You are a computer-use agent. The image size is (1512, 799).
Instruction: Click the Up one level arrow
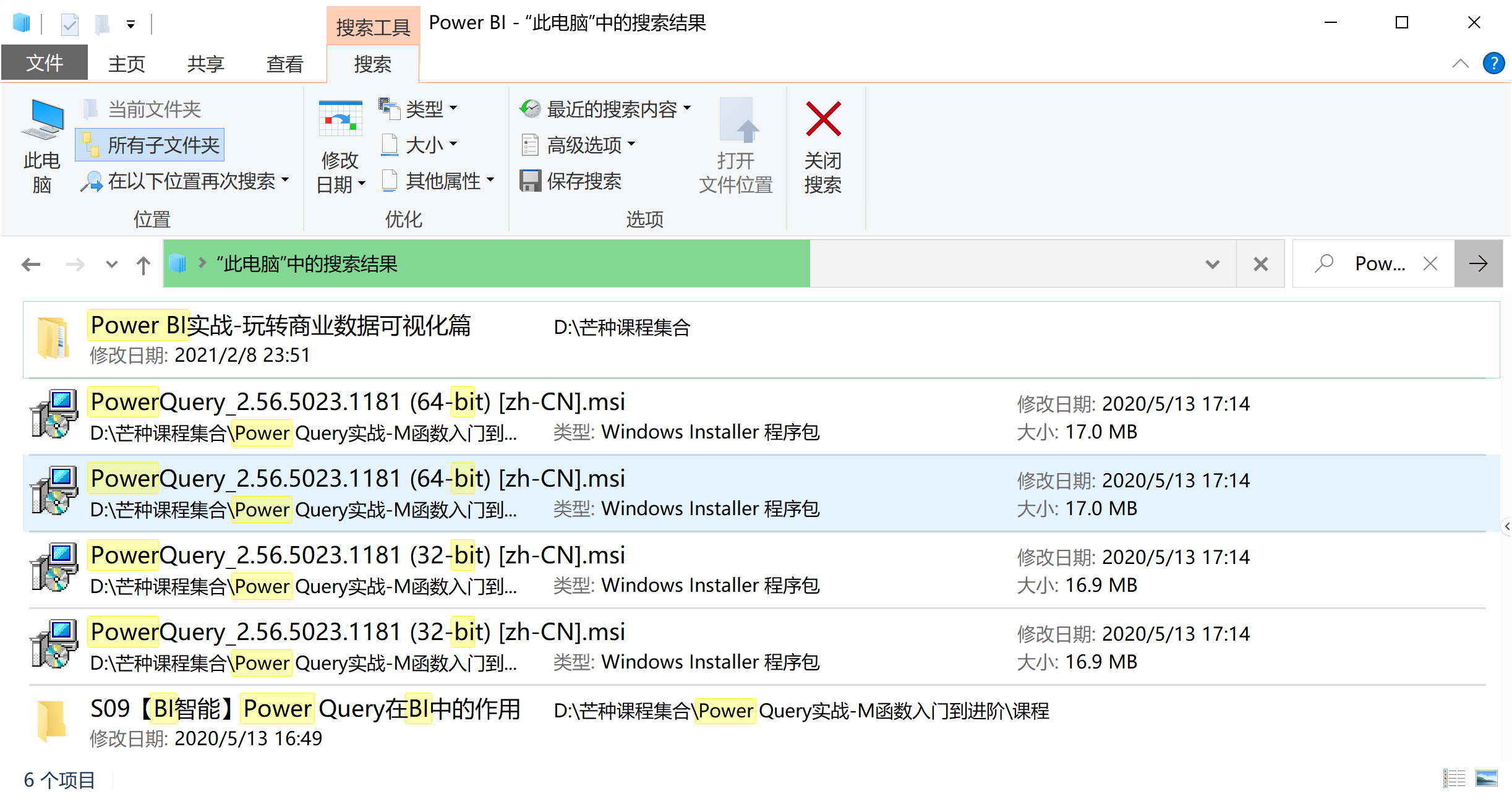(143, 265)
